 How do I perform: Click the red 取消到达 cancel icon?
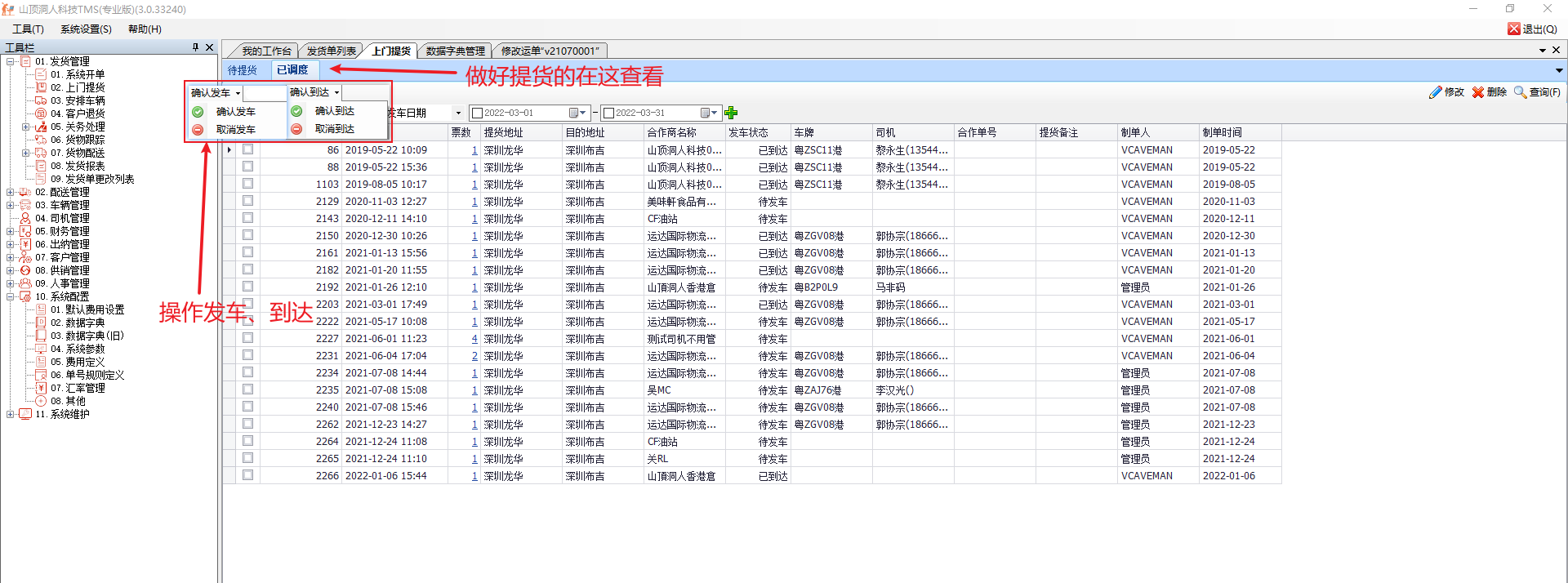click(x=296, y=129)
